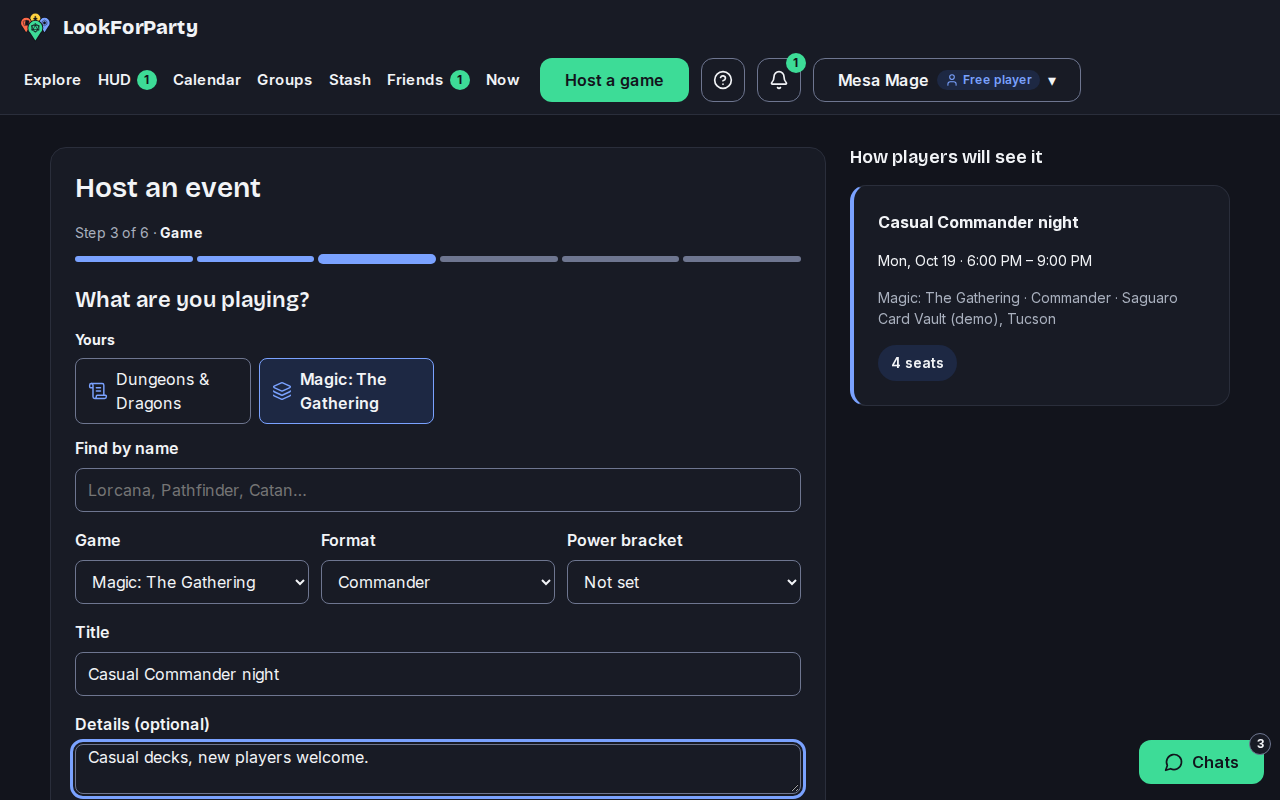1280x800 pixels.
Task: Click the Host a game button
Action: (x=614, y=80)
